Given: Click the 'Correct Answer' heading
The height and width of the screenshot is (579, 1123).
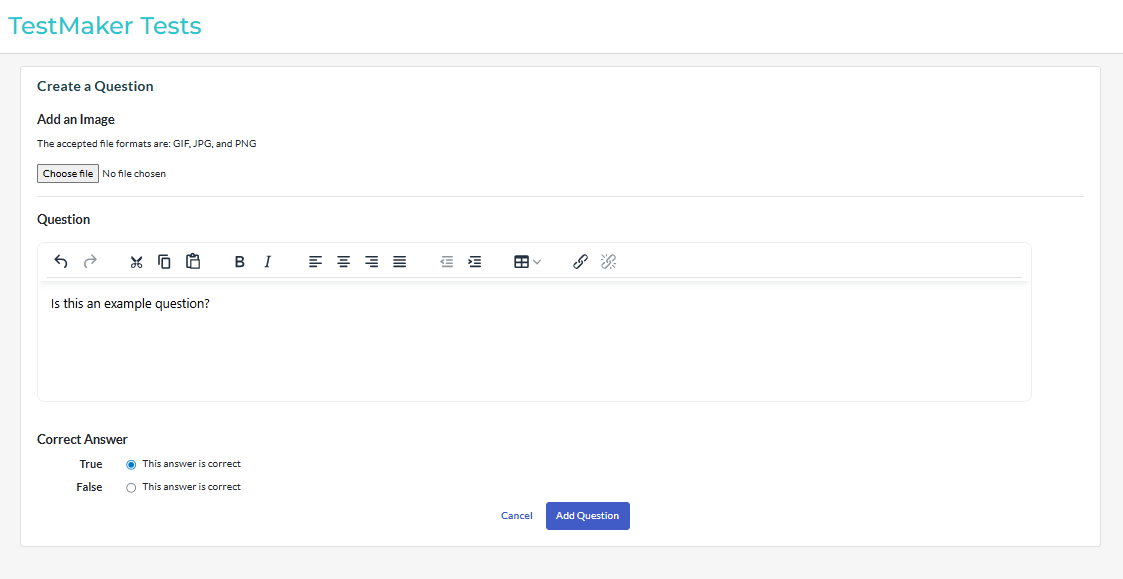Looking at the screenshot, I should [x=82, y=439].
